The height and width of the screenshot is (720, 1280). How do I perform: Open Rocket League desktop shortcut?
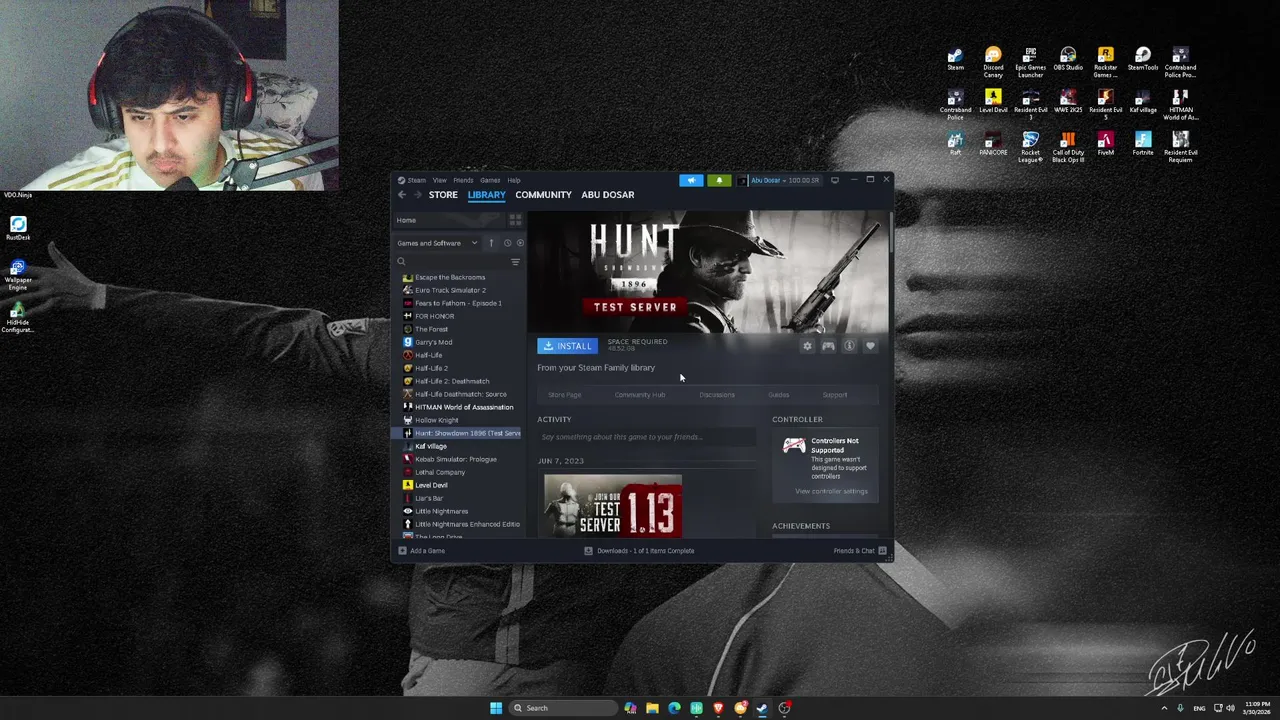pos(1030,146)
